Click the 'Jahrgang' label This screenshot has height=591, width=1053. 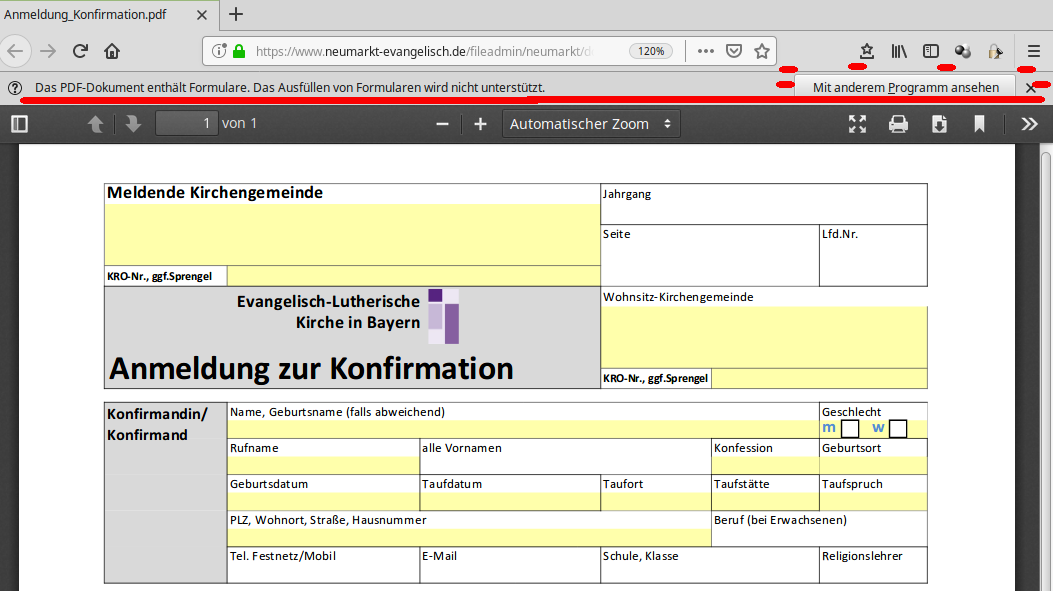coord(627,194)
